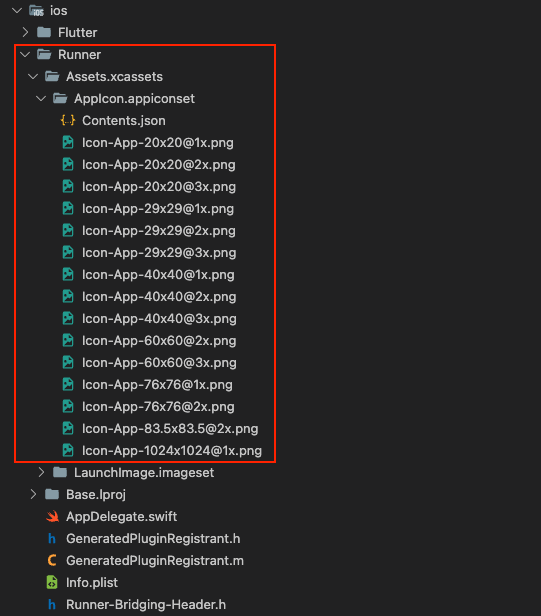
Task: Open the AppDelegate.swift file
Action: (x=121, y=517)
